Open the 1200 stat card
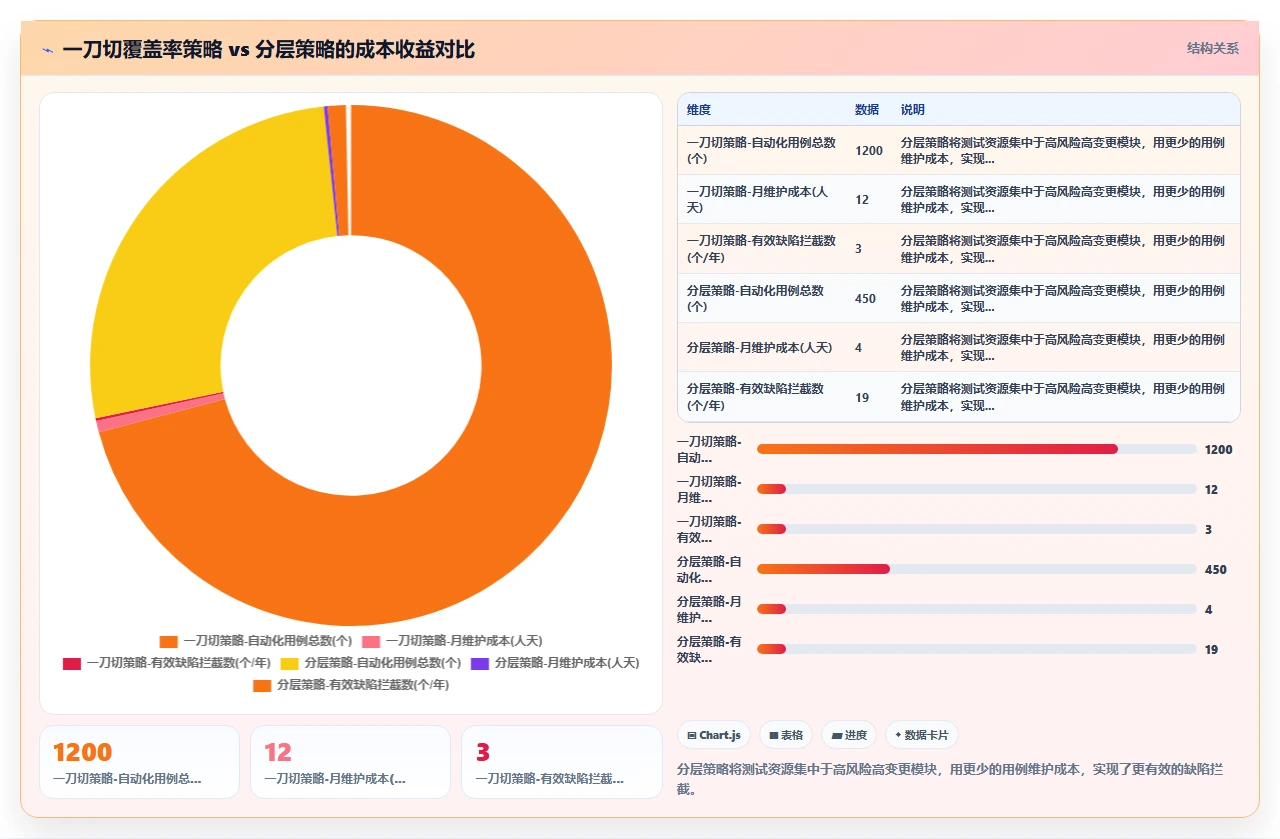Image resolution: width=1280 pixels, height=839 pixels. [x=139, y=762]
